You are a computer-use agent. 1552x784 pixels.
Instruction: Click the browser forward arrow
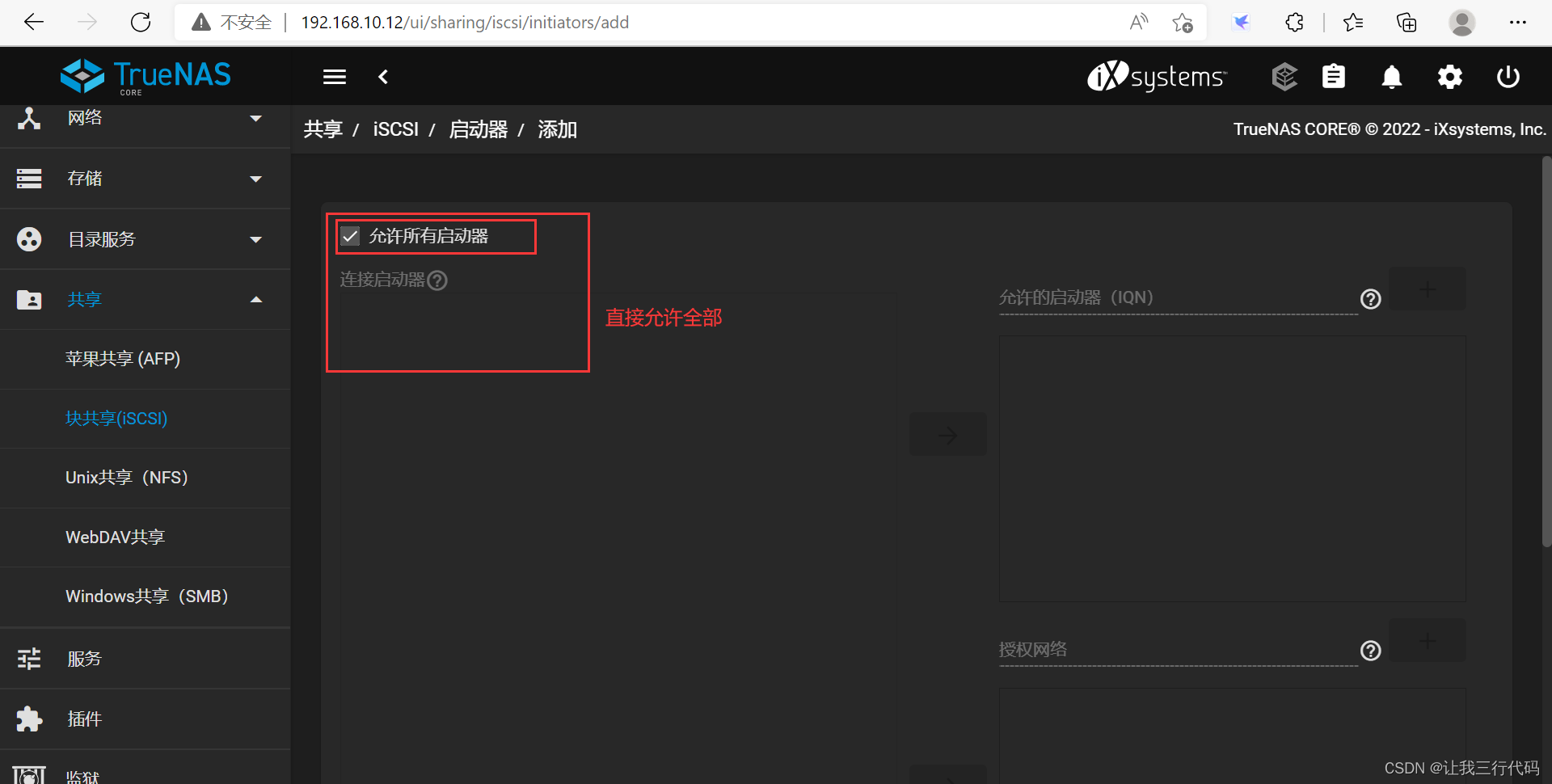[87, 23]
